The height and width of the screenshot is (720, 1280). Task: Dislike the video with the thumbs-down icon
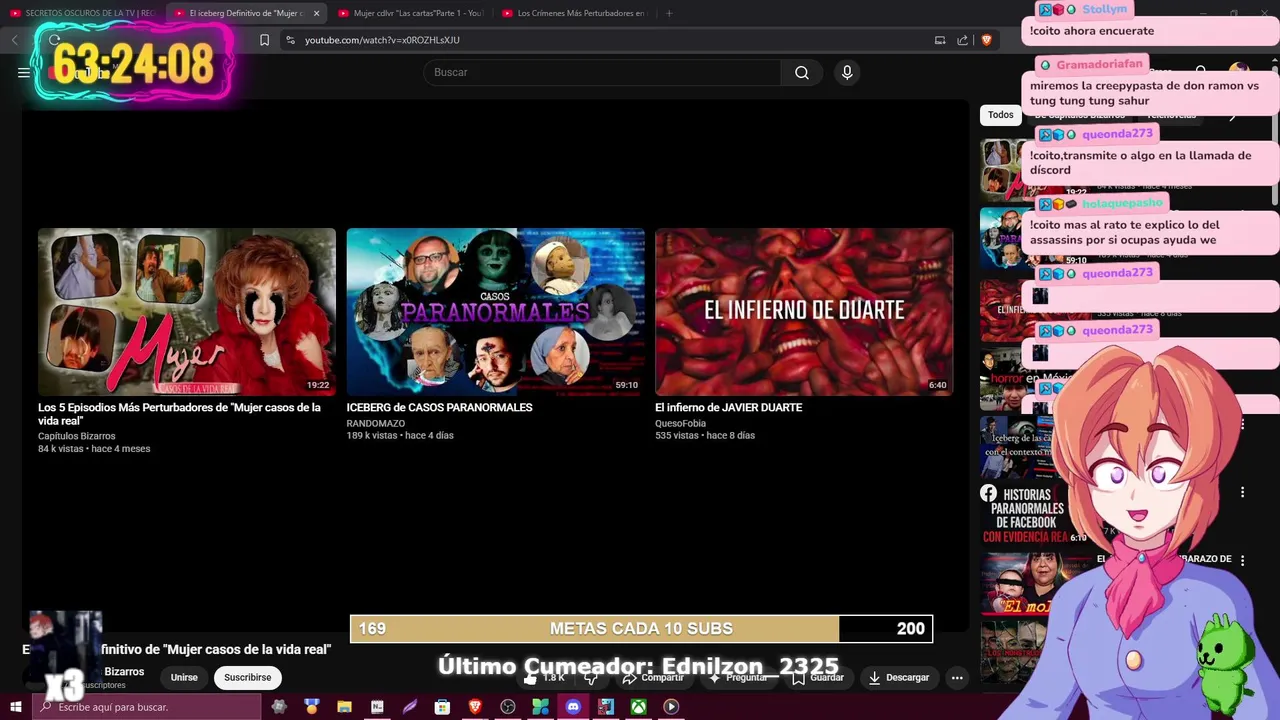591,677
